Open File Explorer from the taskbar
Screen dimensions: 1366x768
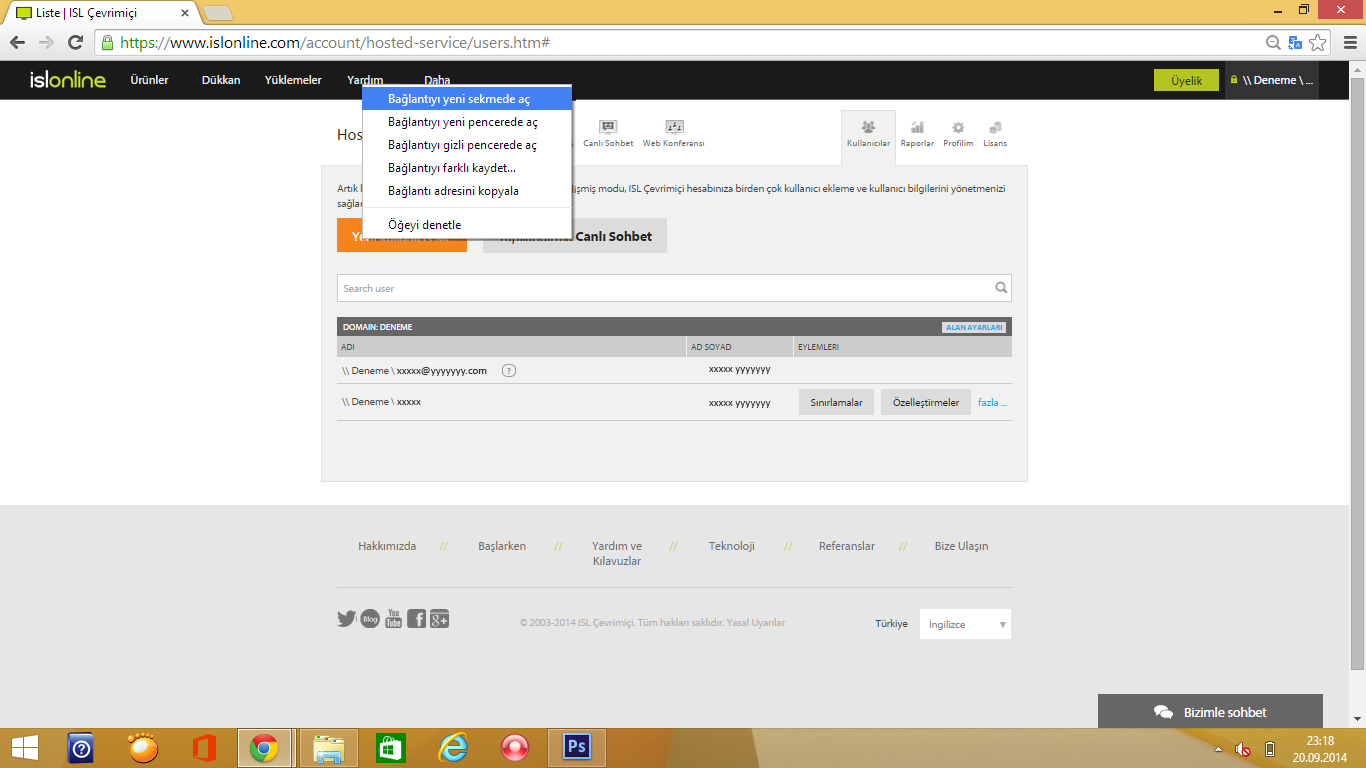[329, 748]
